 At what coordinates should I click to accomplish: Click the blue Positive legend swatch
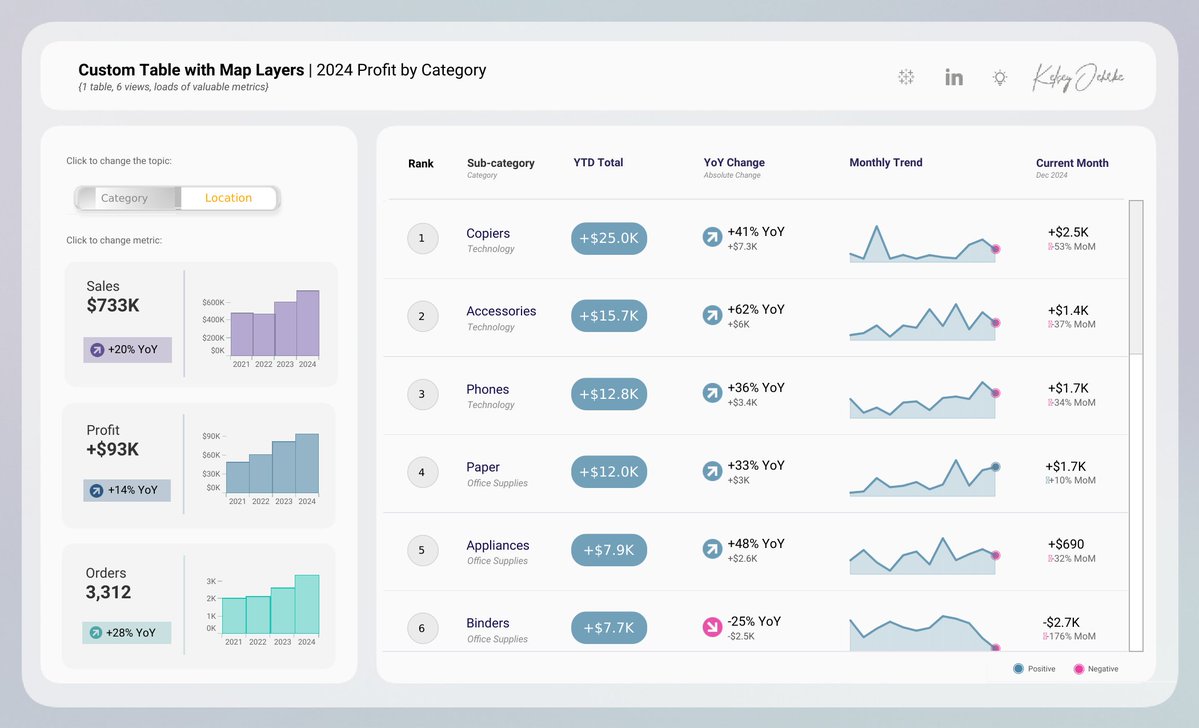(x=1017, y=668)
